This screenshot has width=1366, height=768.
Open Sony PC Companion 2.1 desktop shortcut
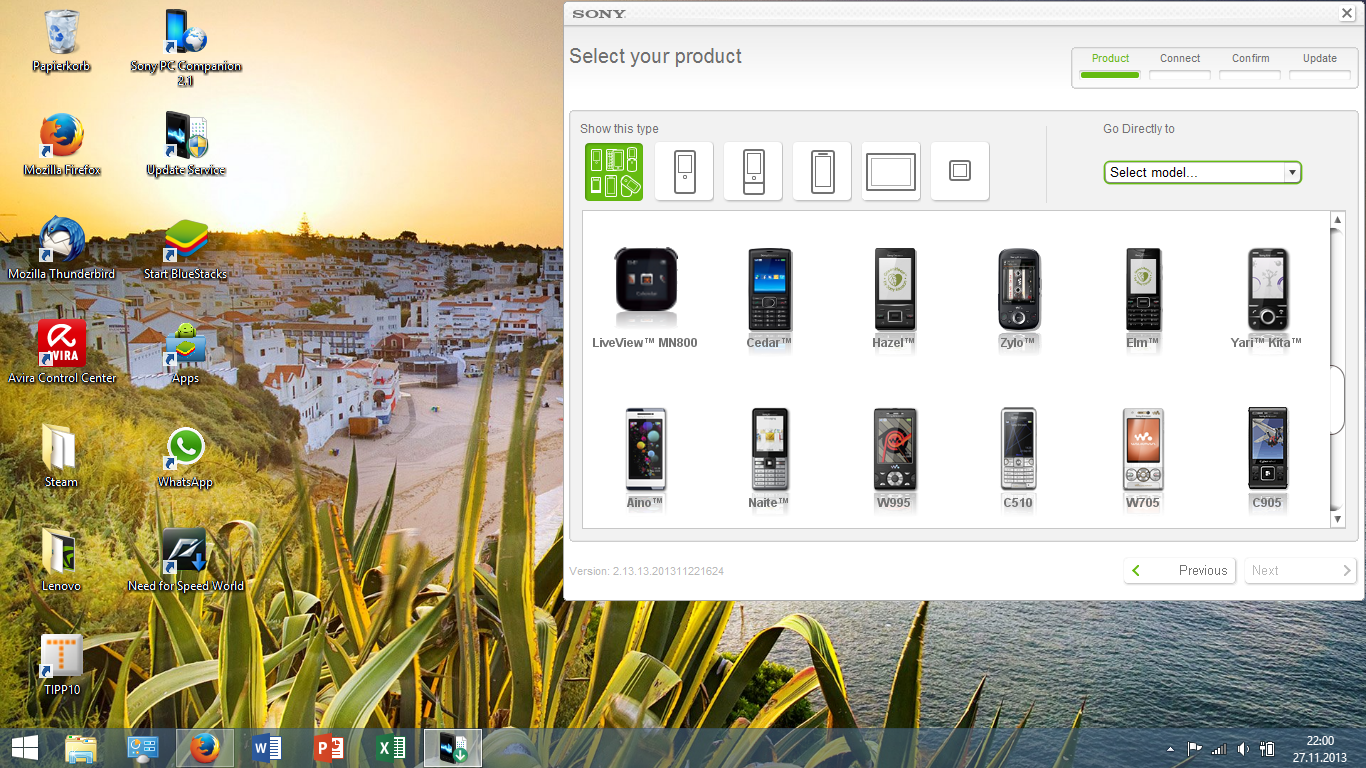[186, 47]
